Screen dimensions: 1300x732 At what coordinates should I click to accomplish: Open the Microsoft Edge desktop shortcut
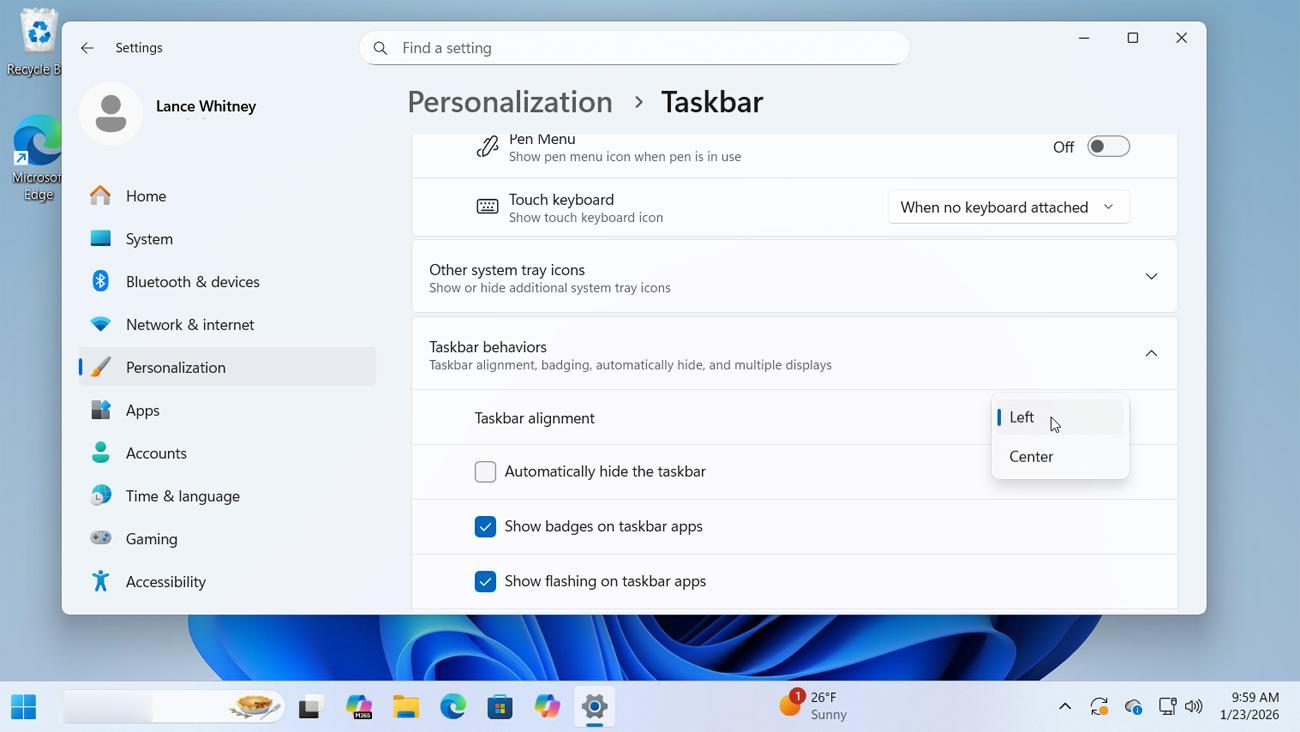[36, 158]
